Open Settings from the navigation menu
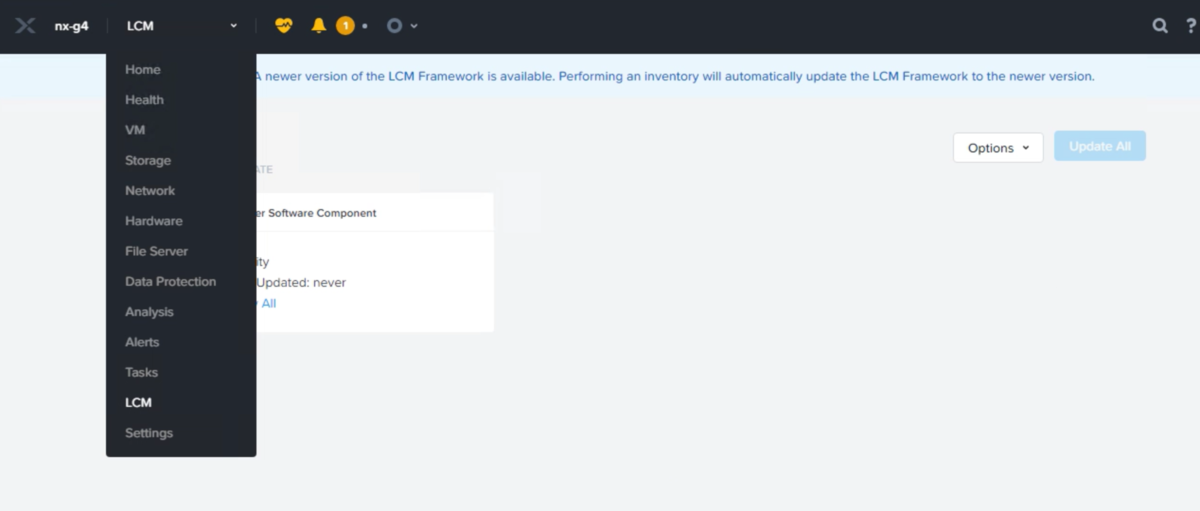1200x511 pixels. (149, 433)
